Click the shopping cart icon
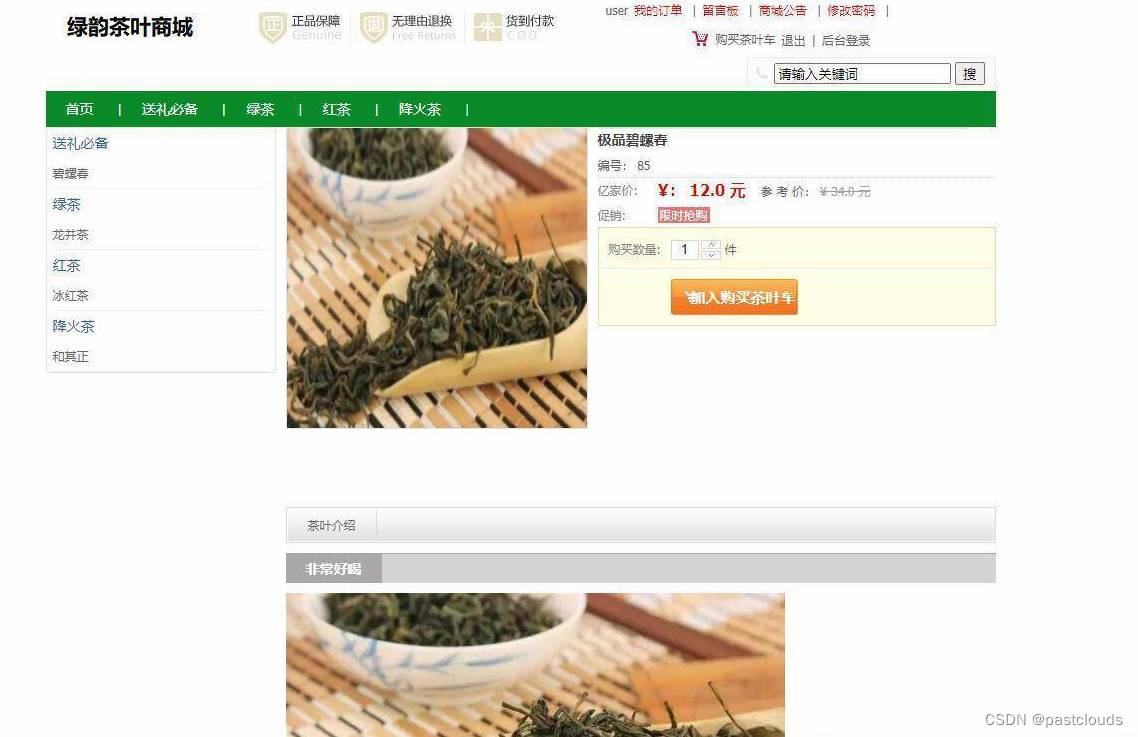Viewport: 1138px width, 737px height. tap(700, 38)
